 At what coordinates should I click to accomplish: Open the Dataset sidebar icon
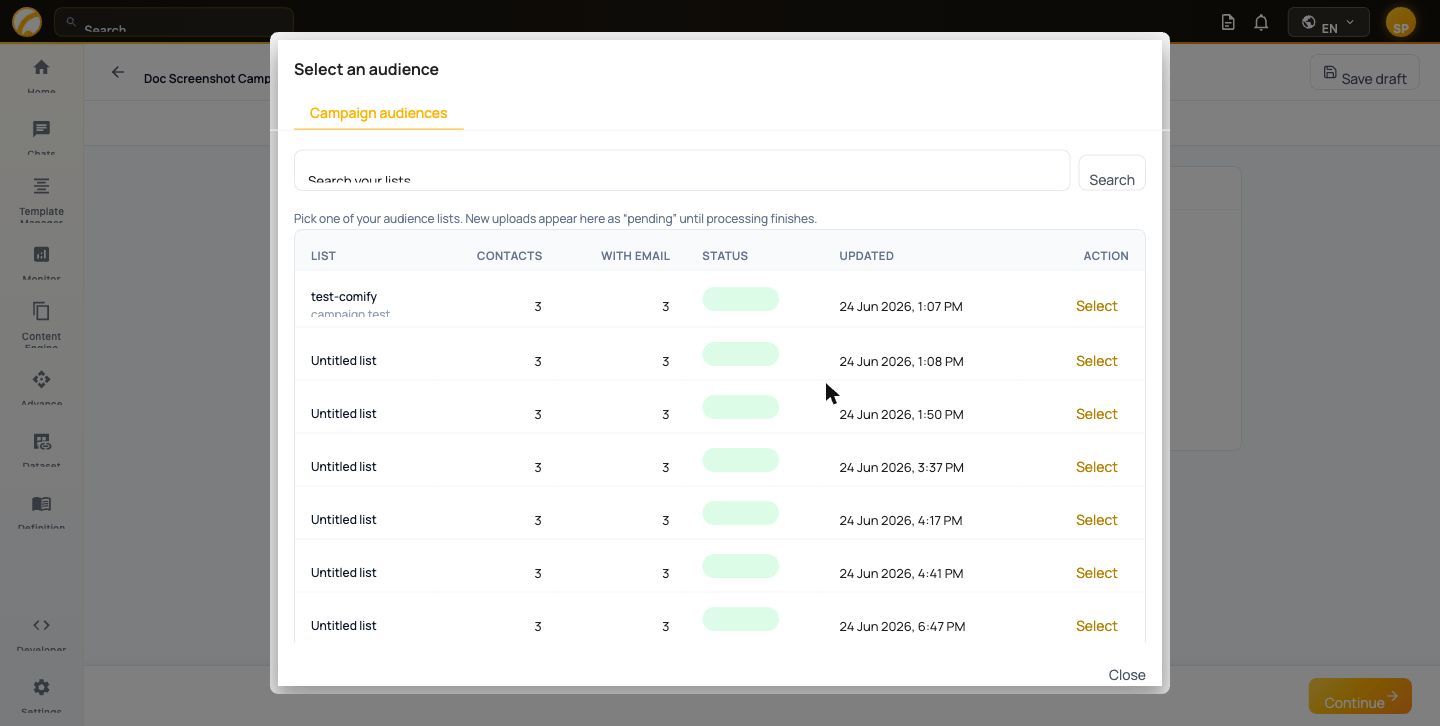pos(41,441)
